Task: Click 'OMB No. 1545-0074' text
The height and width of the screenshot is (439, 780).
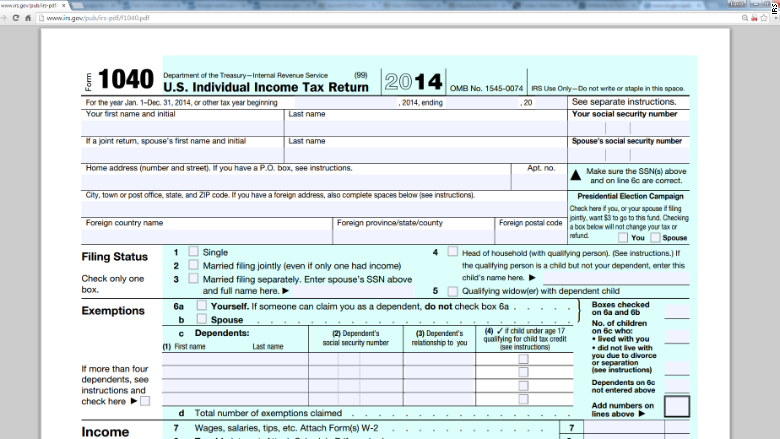Action: point(487,88)
